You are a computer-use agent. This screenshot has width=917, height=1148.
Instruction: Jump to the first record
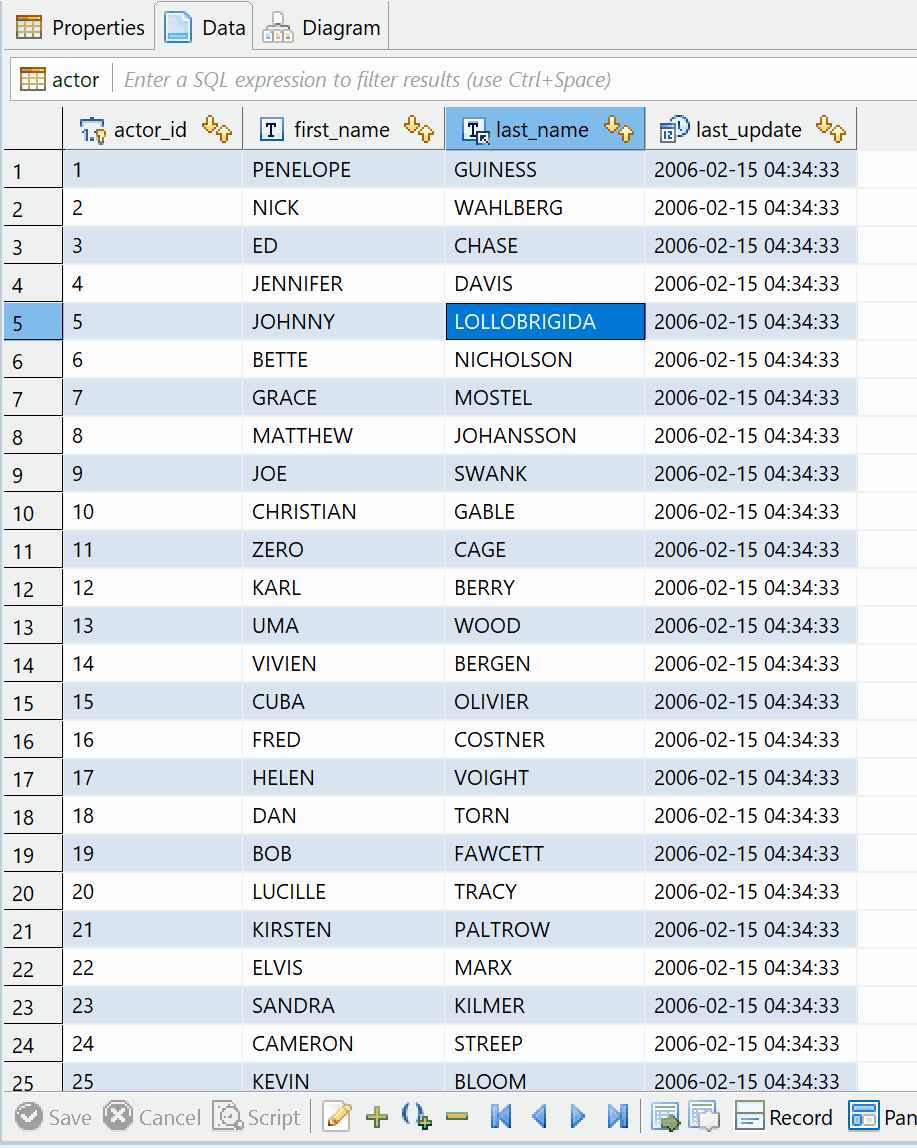501,1117
